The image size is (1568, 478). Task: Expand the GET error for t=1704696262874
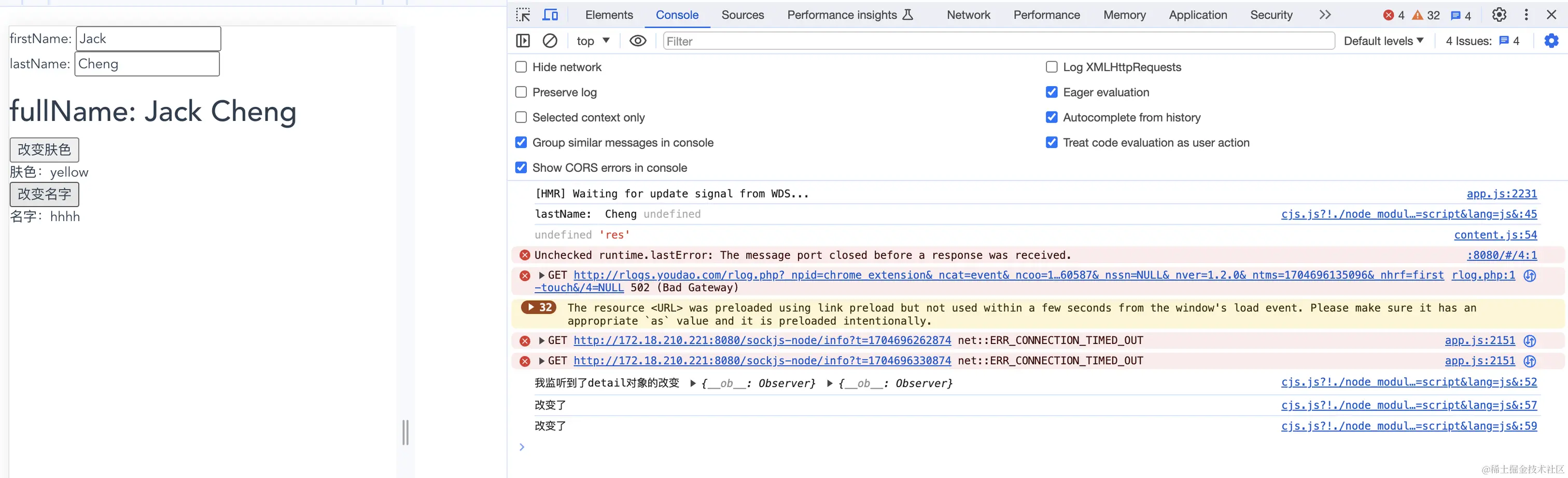542,340
